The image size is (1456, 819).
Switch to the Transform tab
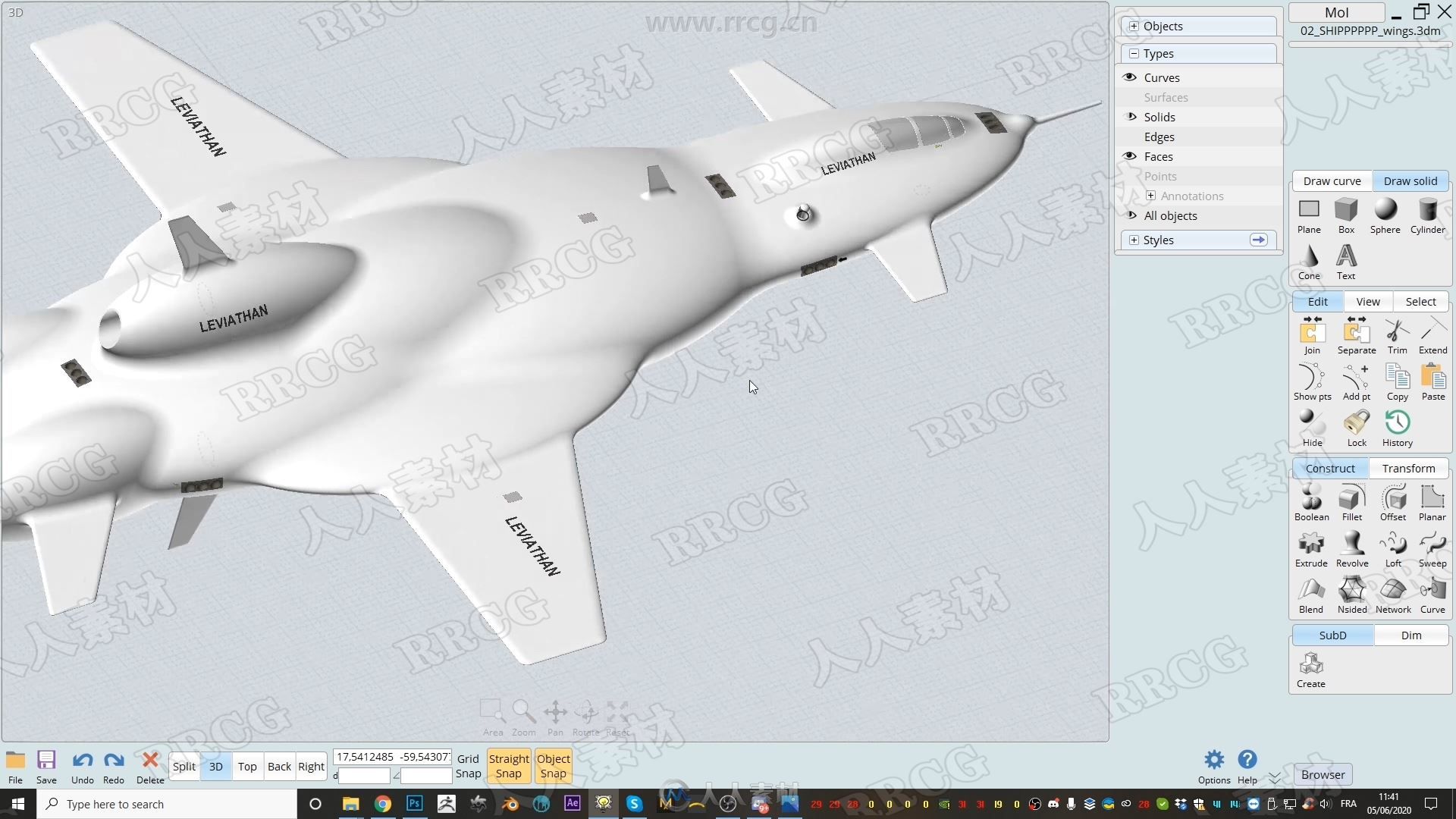[x=1410, y=468]
